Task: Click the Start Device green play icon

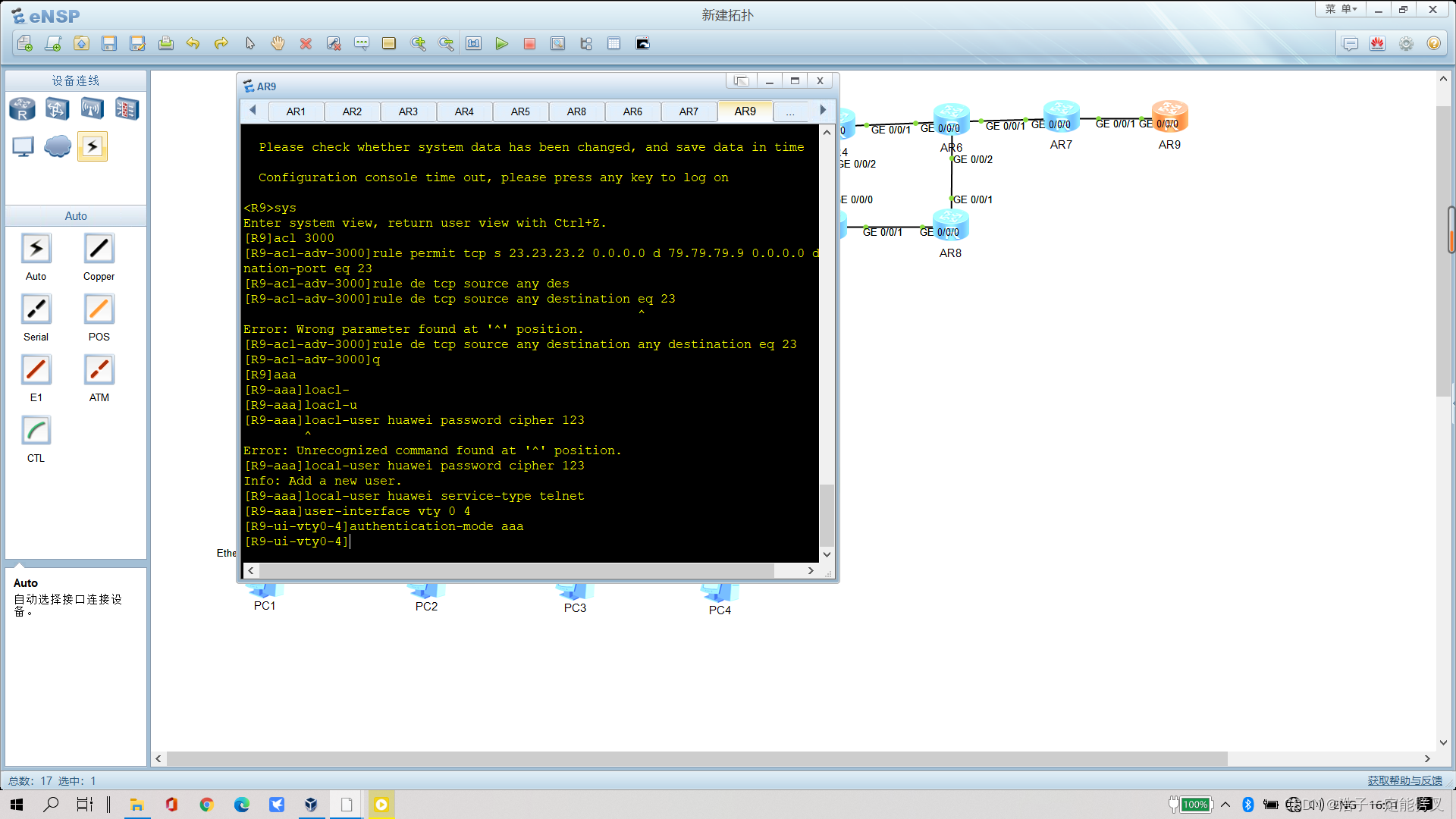Action: 501,44
